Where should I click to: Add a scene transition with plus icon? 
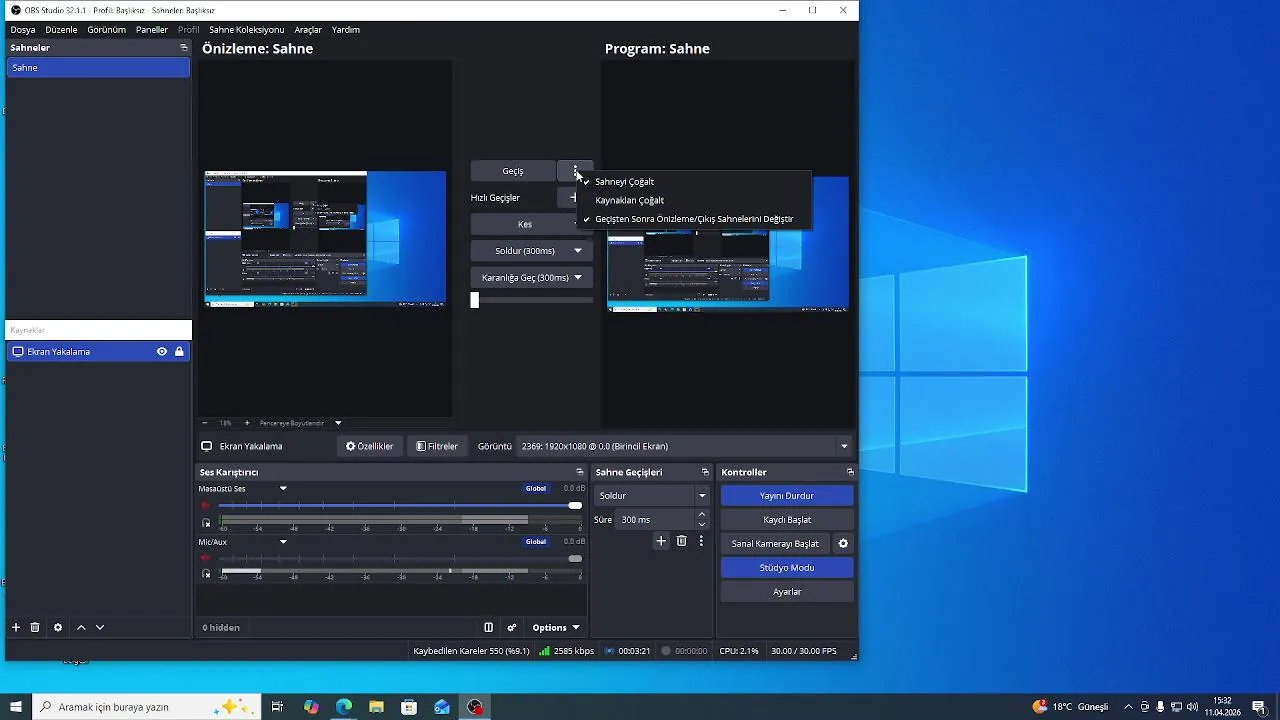pyautogui.click(x=661, y=541)
